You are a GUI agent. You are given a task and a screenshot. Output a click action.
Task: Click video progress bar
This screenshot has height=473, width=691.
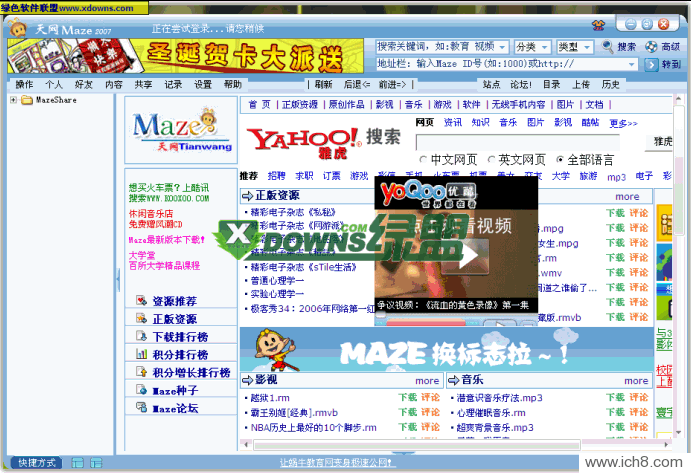[425, 322]
